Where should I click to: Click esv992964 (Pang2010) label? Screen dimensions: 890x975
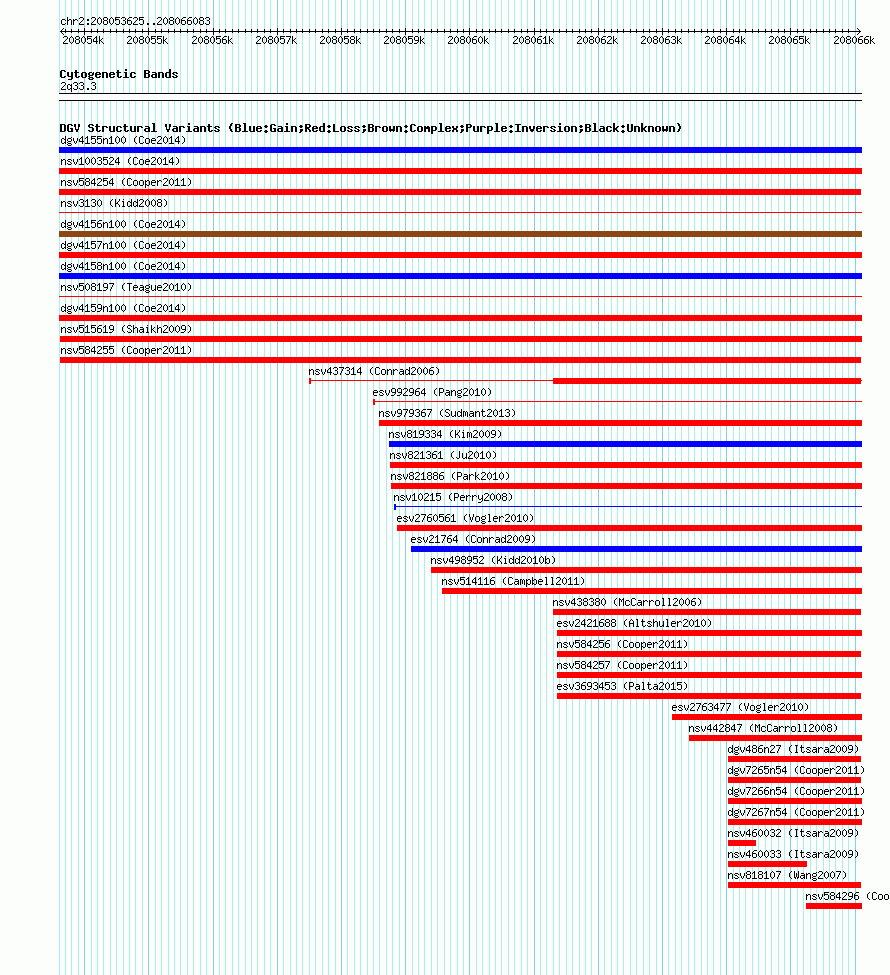coord(432,392)
